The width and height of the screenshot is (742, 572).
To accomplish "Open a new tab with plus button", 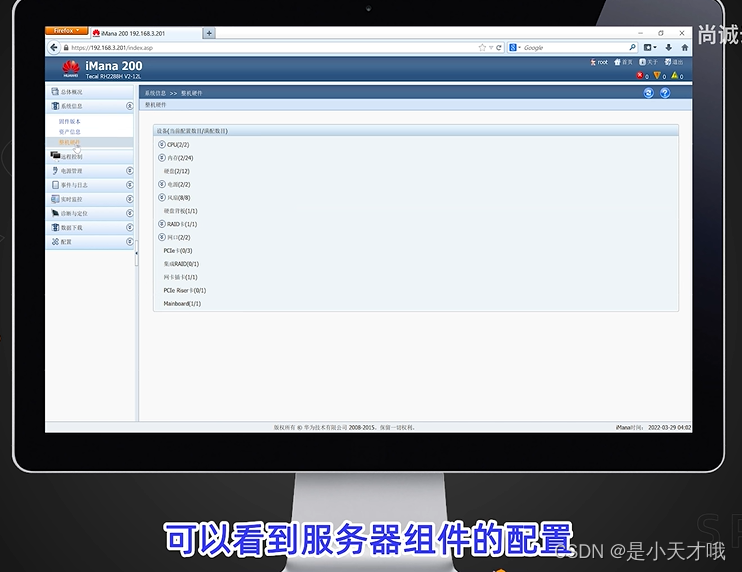I will click(209, 33).
